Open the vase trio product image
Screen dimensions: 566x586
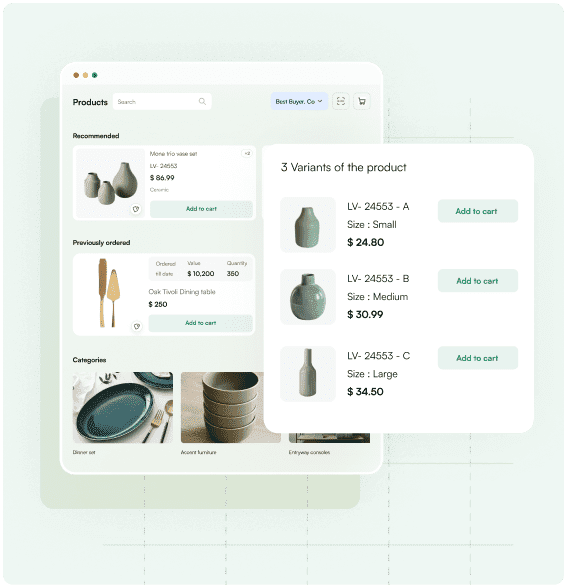(x=110, y=183)
